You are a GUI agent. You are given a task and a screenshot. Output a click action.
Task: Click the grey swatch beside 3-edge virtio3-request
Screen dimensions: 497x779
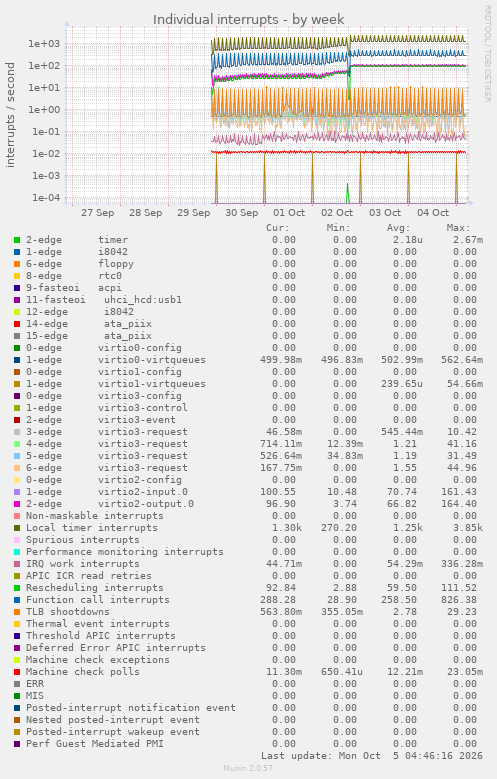coord(17,432)
